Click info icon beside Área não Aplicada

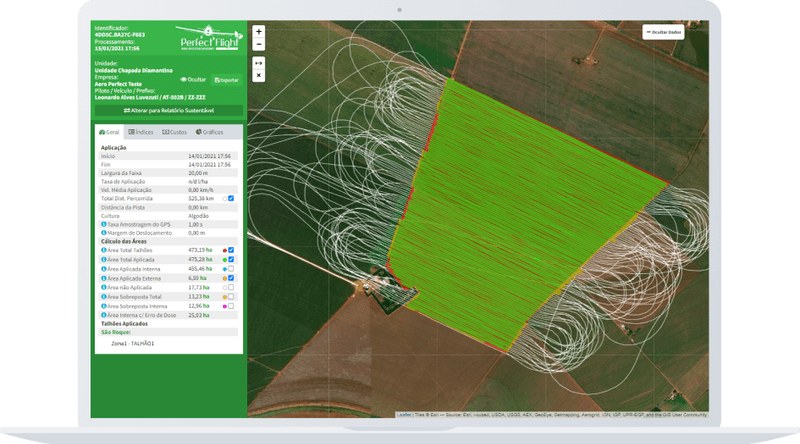click(103, 287)
